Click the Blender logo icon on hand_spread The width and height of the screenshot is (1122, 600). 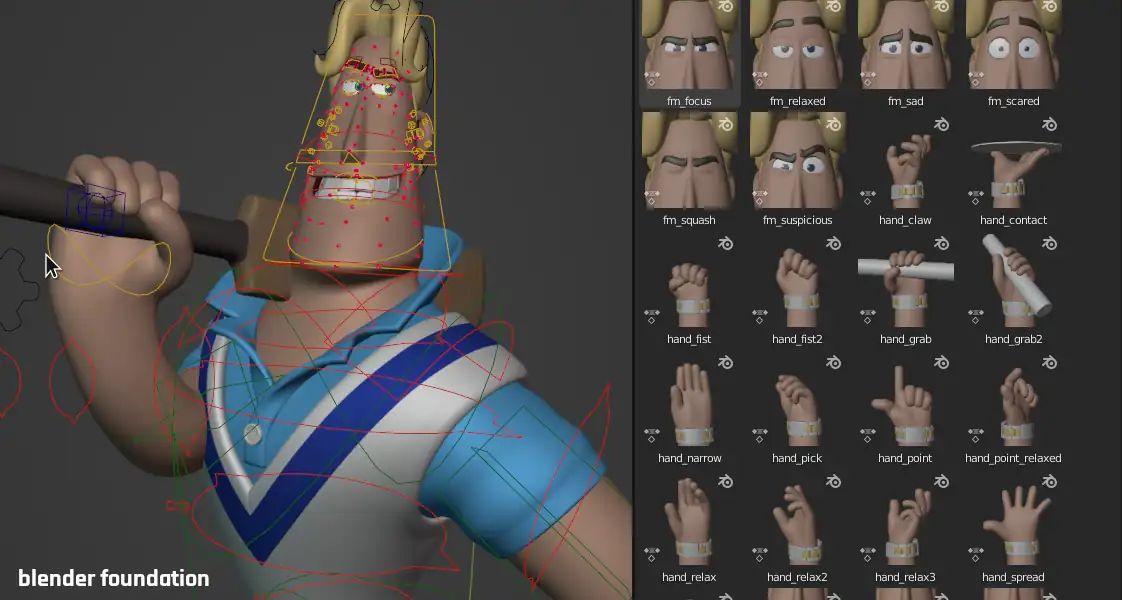point(1050,482)
